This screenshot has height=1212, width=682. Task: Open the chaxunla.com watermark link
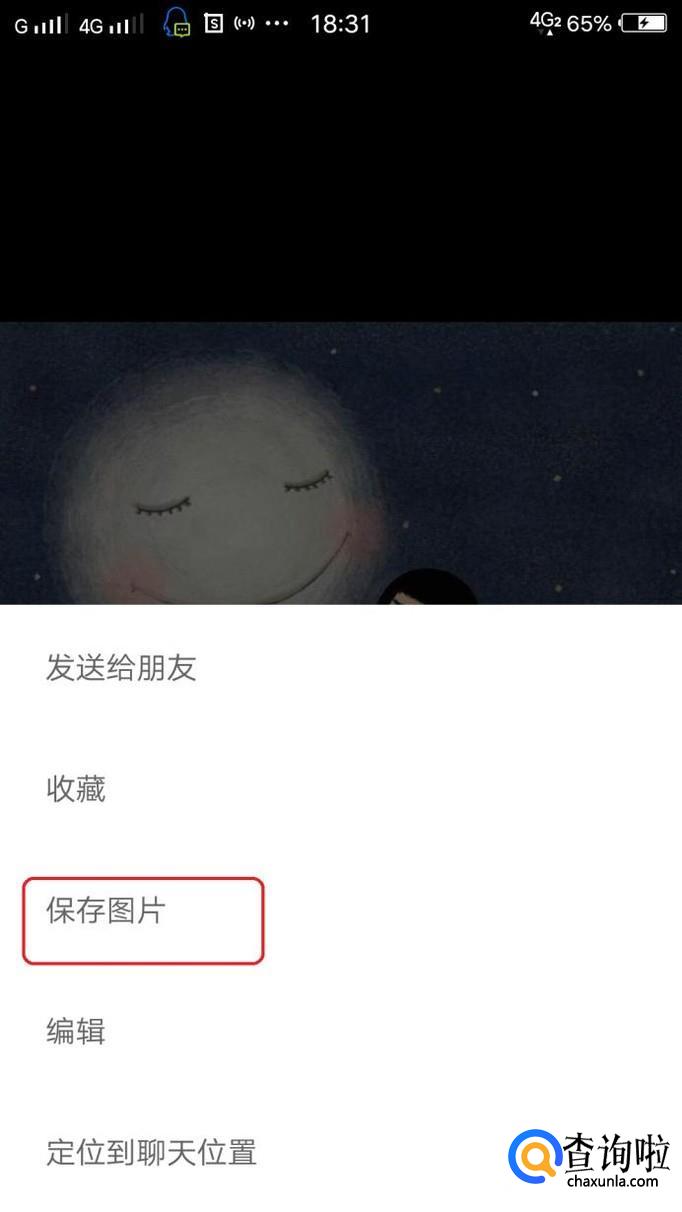pyautogui.click(x=612, y=1181)
